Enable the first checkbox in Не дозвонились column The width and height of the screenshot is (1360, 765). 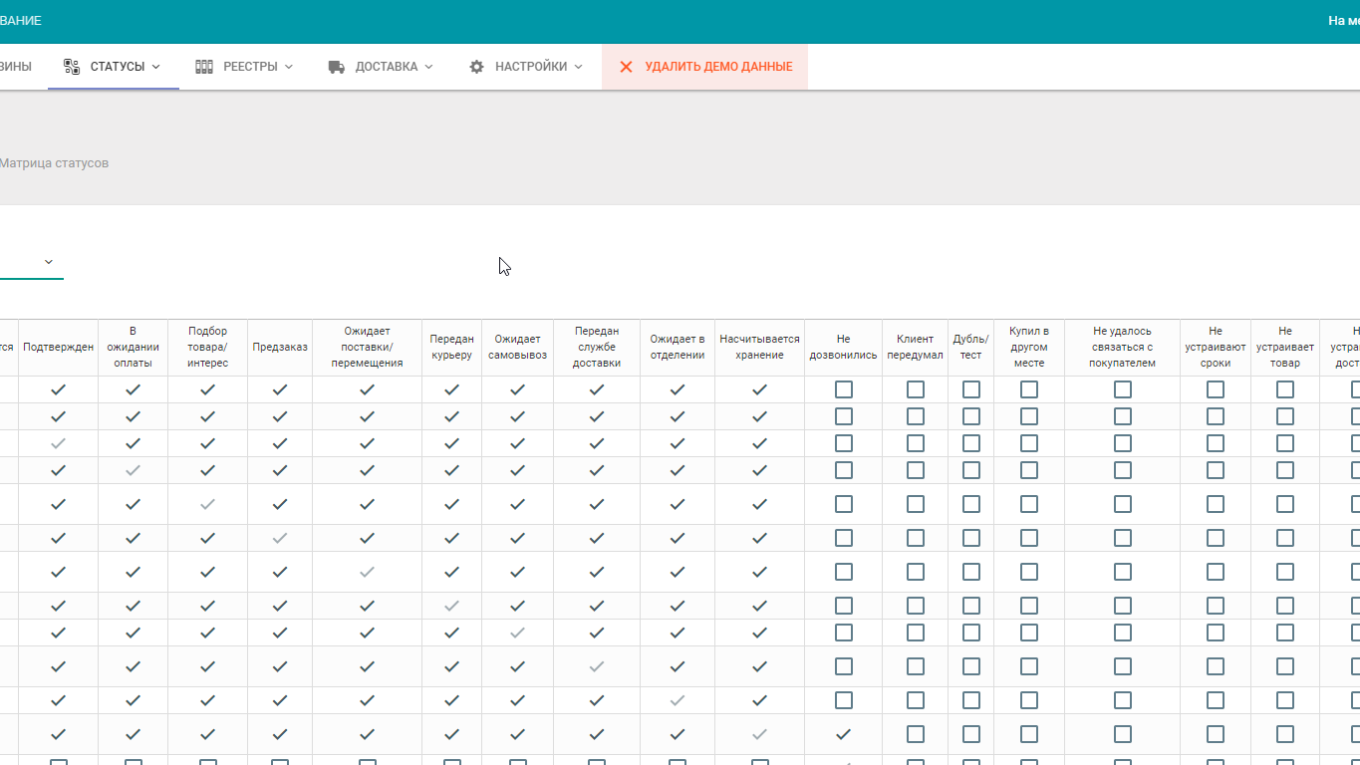[843, 389]
